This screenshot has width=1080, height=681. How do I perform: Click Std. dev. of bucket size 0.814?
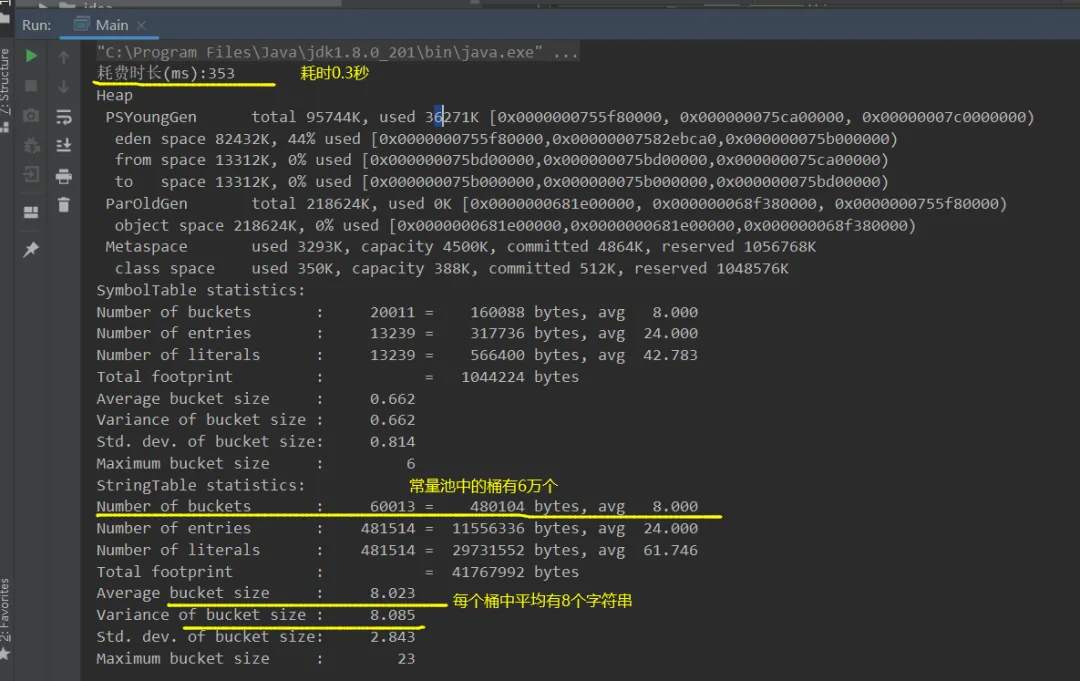[x=256, y=442]
